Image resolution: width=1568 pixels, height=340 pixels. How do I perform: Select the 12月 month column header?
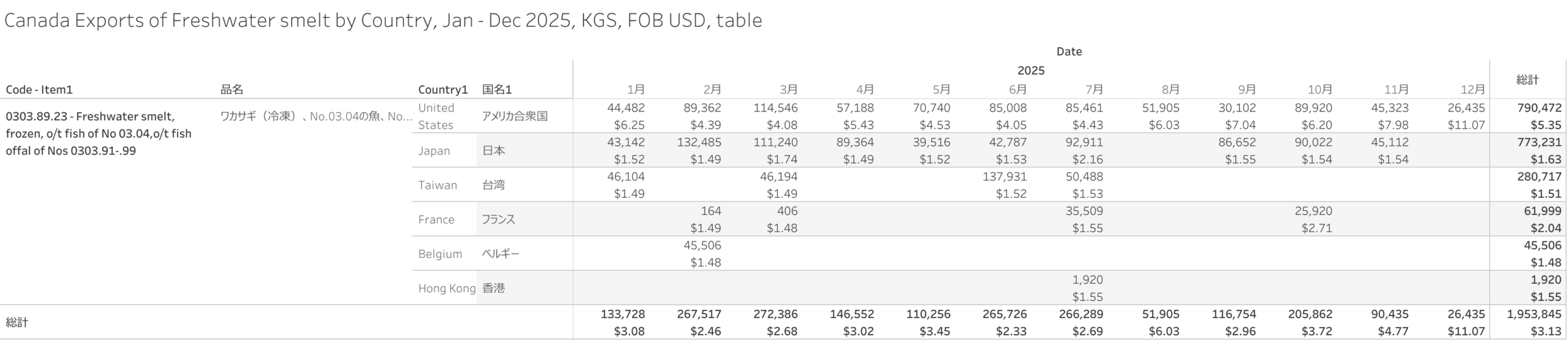pyautogui.click(x=1472, y=89)
